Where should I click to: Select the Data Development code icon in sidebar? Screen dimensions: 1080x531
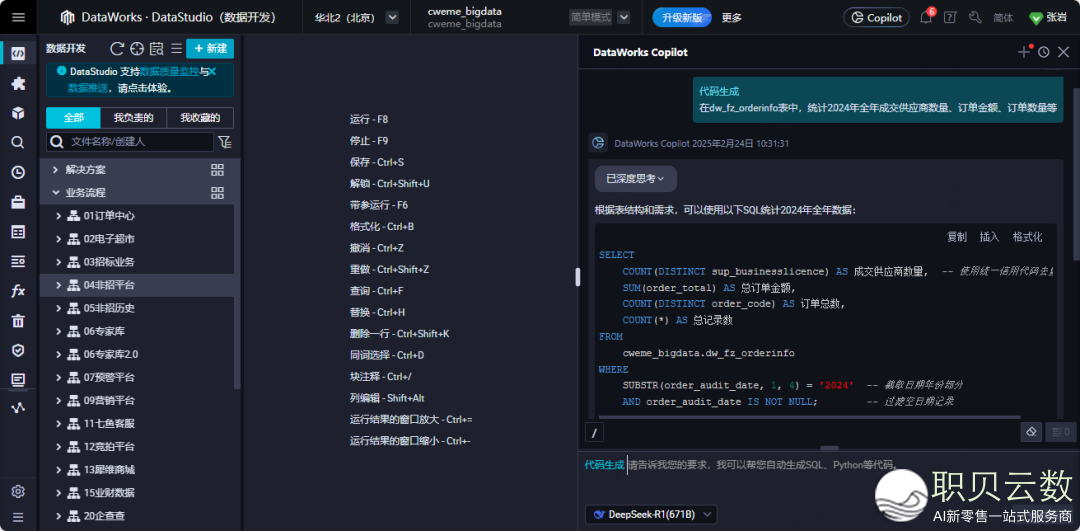[x=19, y=54]
